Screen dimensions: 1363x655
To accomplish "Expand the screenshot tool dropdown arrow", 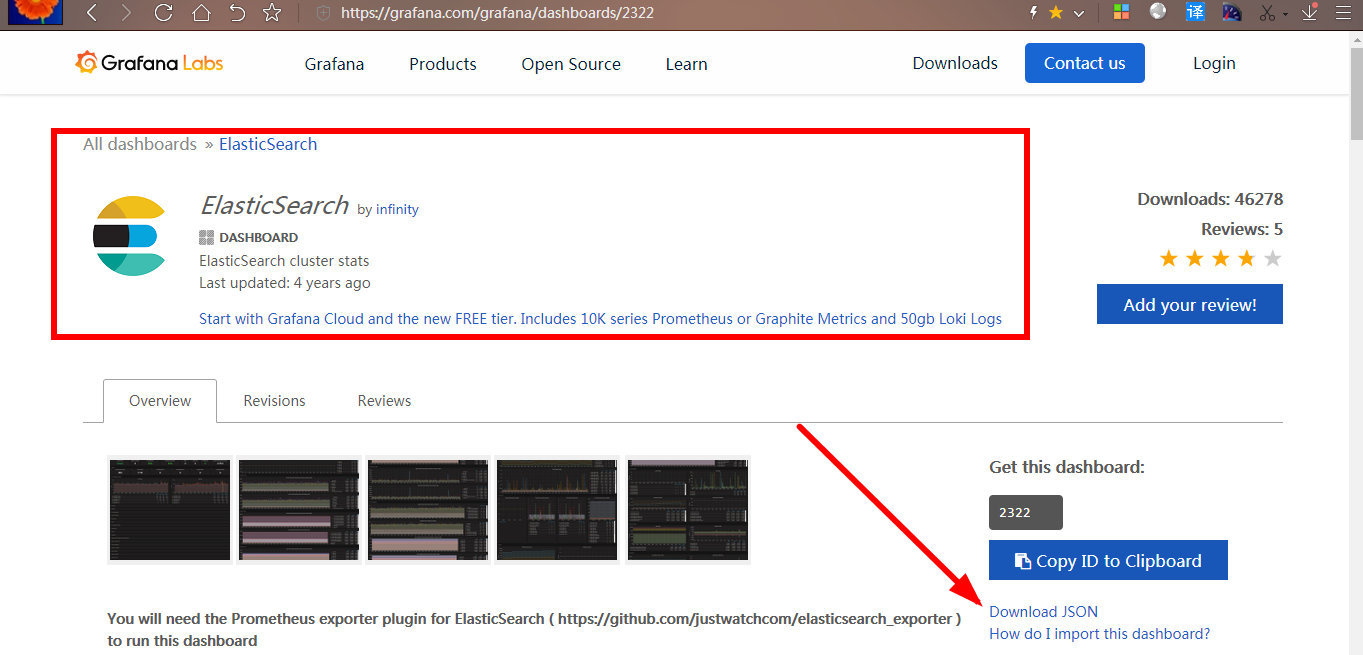I will [x=1286, y=14].
